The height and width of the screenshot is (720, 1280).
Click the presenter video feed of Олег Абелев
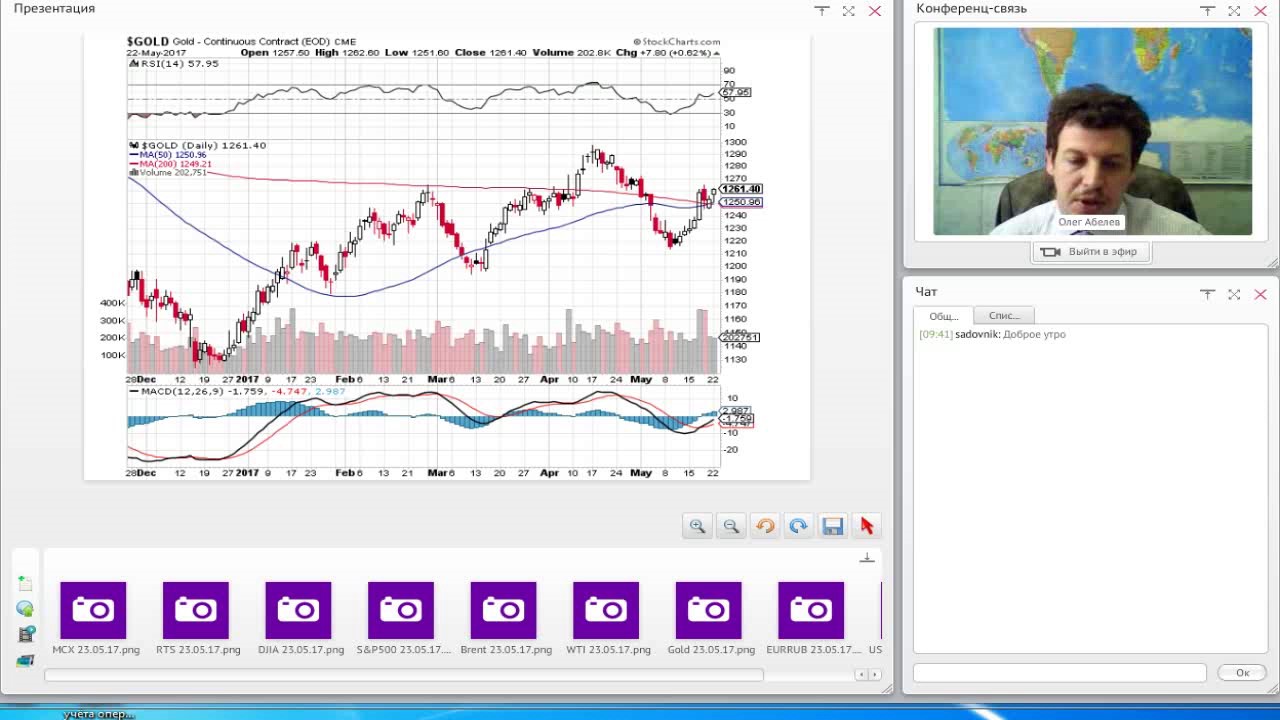tap(1092, 131)
